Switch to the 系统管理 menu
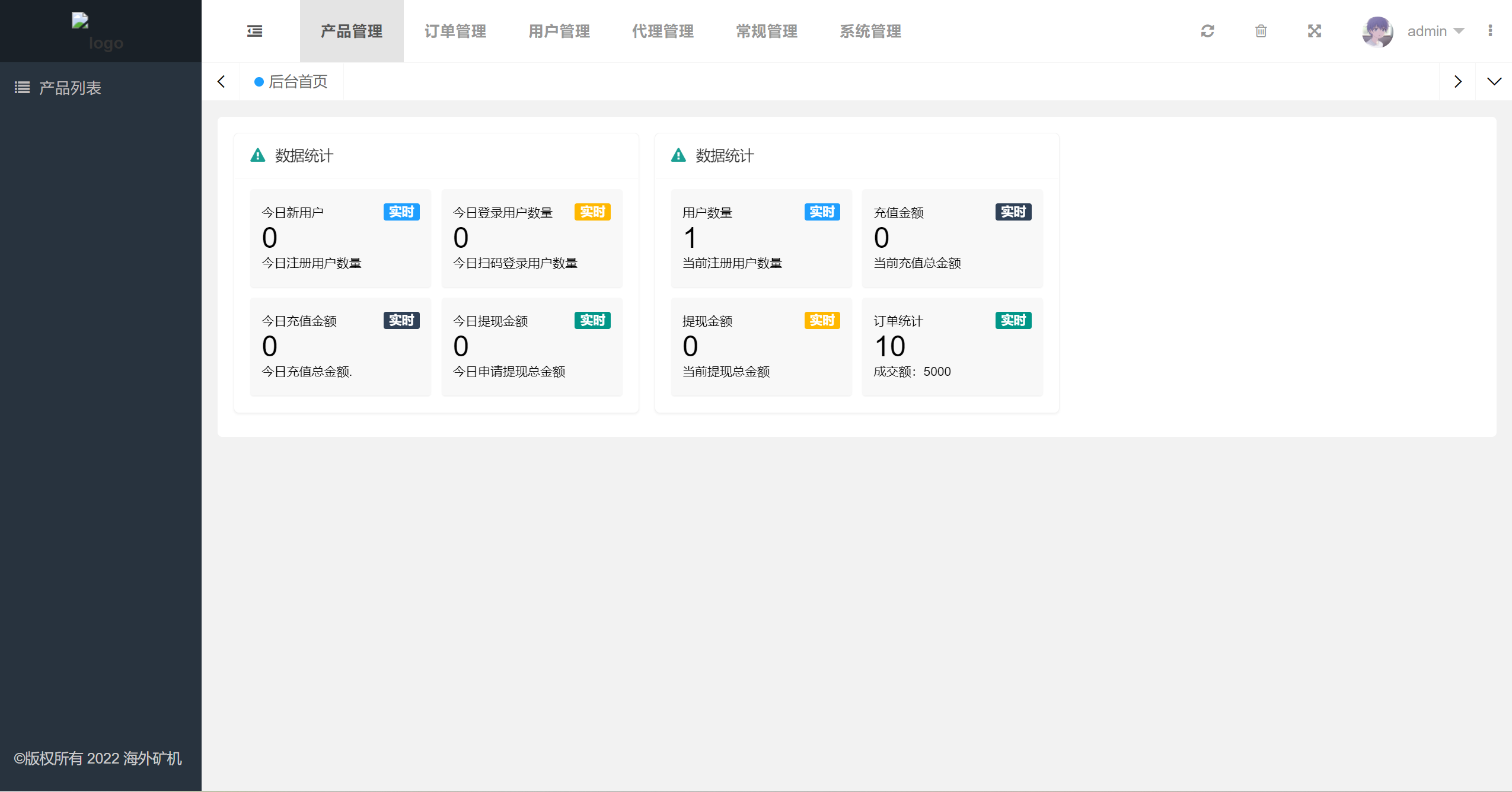The height and width of the screenshot is (792, 1512). pyautogui.click(x=870, y=31)
